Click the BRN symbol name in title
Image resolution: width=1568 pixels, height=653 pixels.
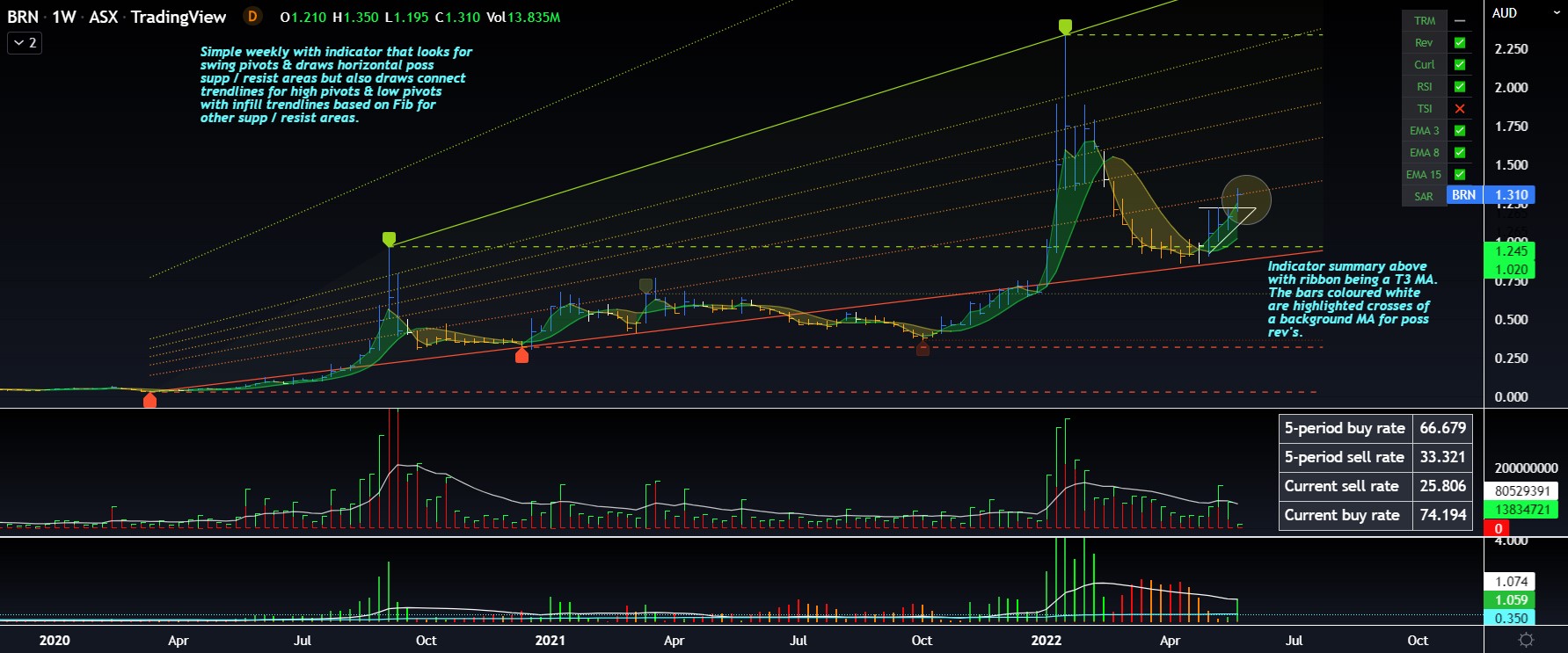[x=23, y=17]
